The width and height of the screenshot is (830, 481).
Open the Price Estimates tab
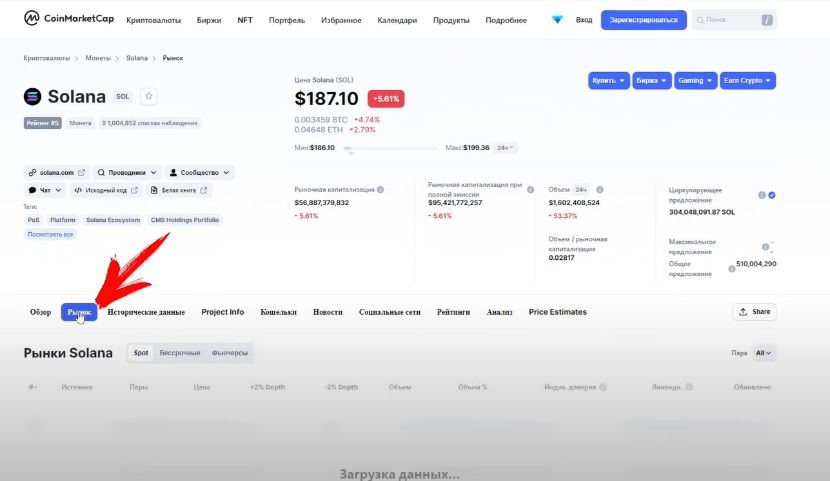tap(557, 312)
